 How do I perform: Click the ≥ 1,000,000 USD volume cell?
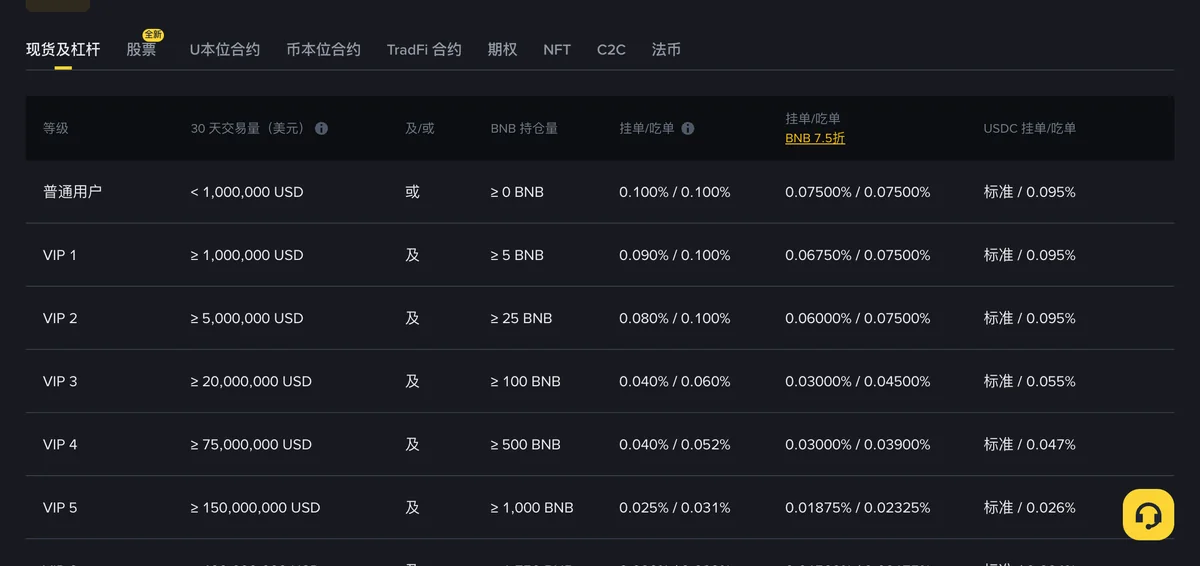point(247,255)
